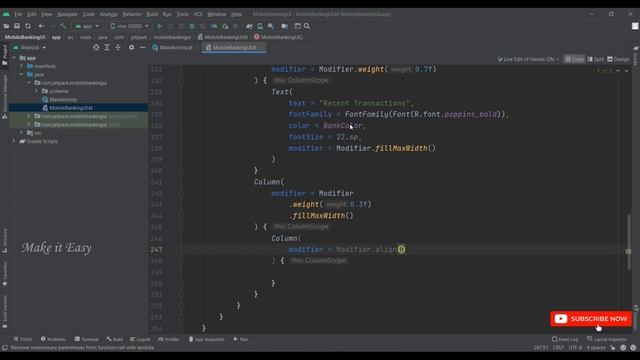Open the Layout Inspector
640x360 pixels.
click(607, 339)
